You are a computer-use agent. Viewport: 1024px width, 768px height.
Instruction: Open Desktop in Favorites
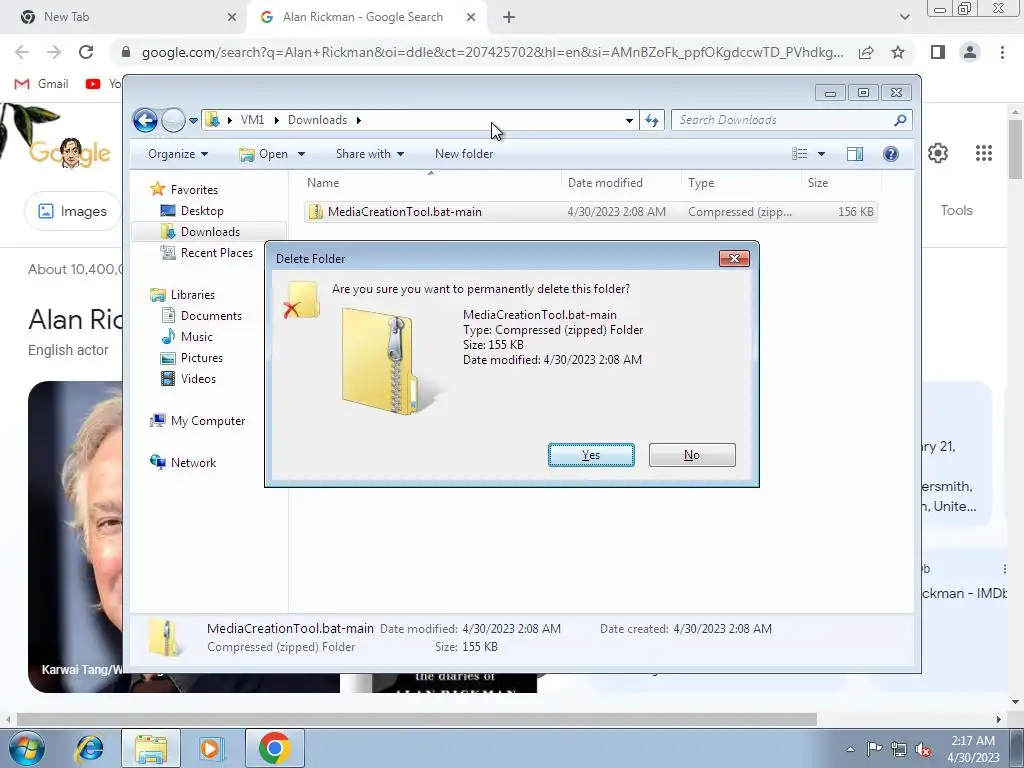coord(202,210)
